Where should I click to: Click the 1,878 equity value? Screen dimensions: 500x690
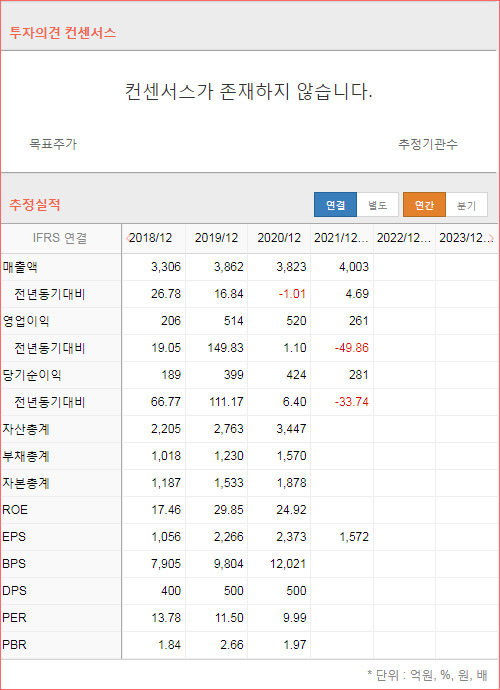291,483
